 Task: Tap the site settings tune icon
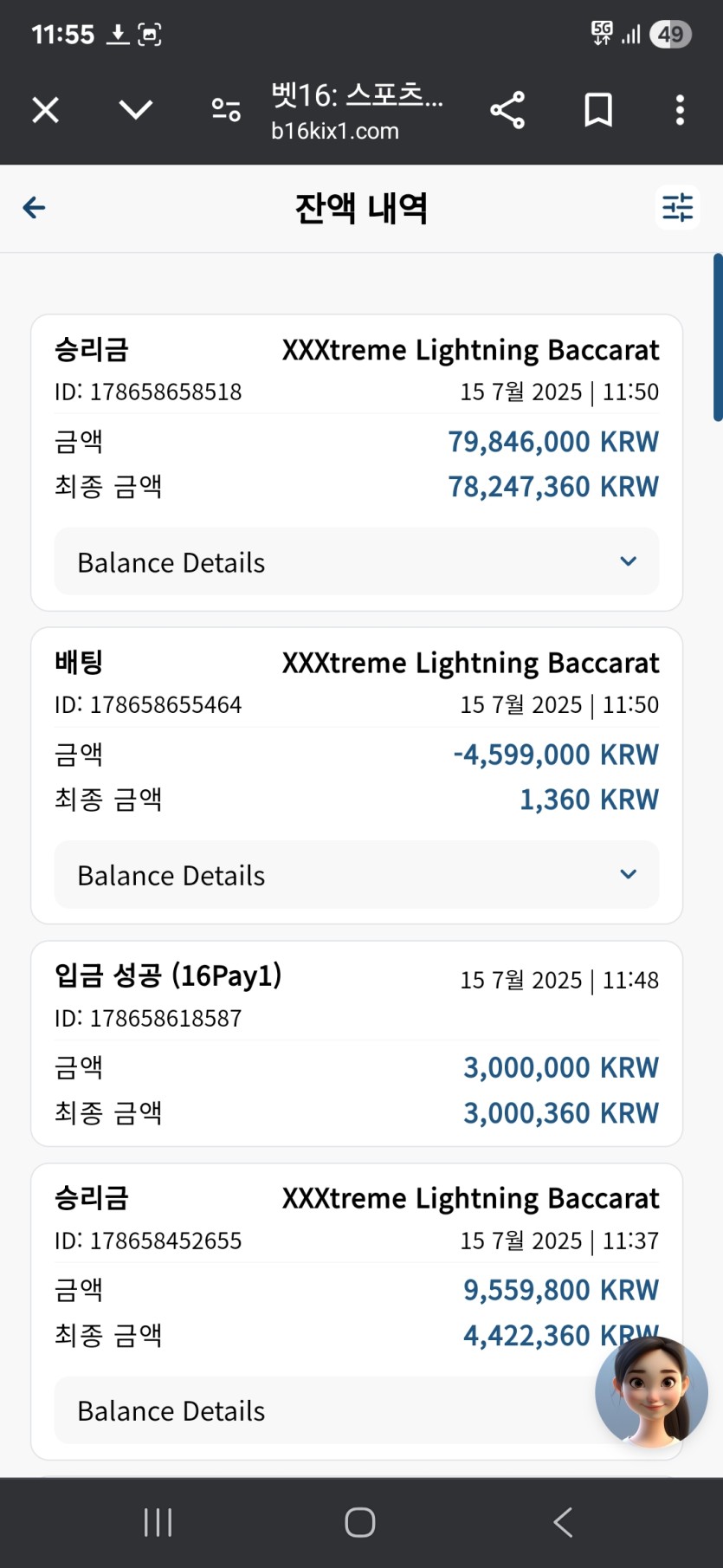(x=226, y=110)
